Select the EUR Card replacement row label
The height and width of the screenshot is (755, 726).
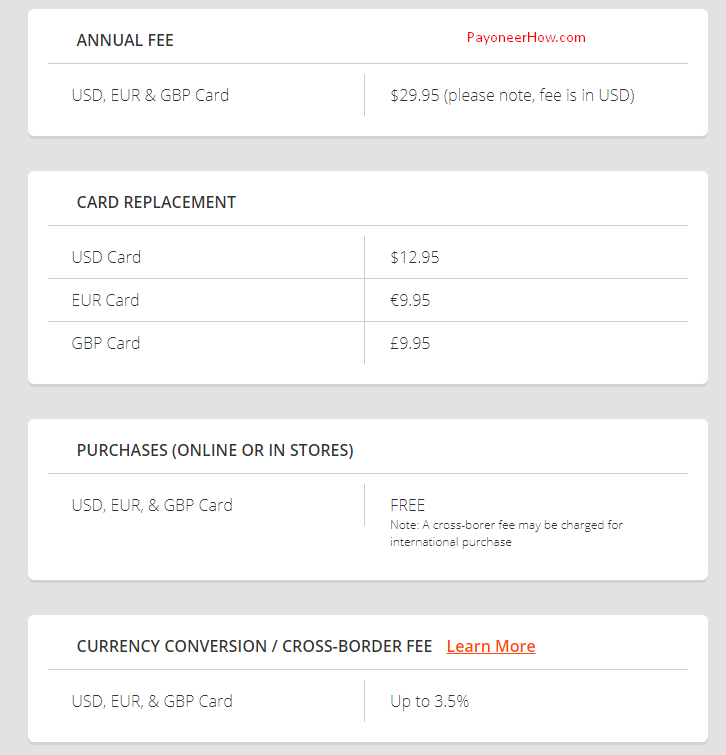coord(105,300)
